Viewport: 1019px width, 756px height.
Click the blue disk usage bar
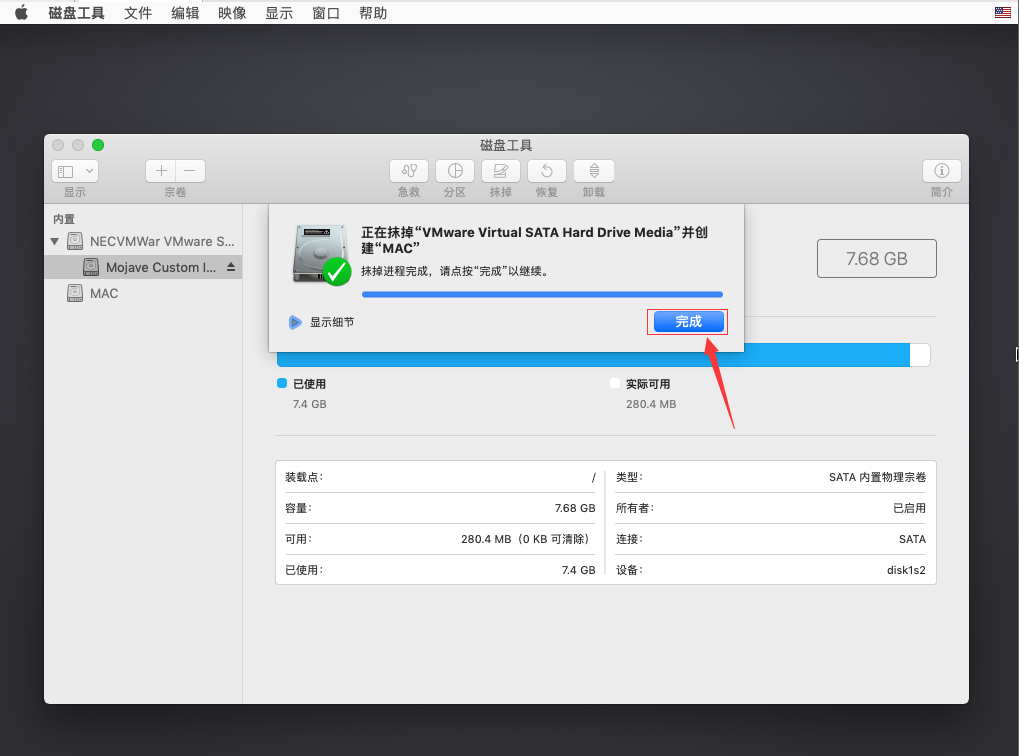592,355
